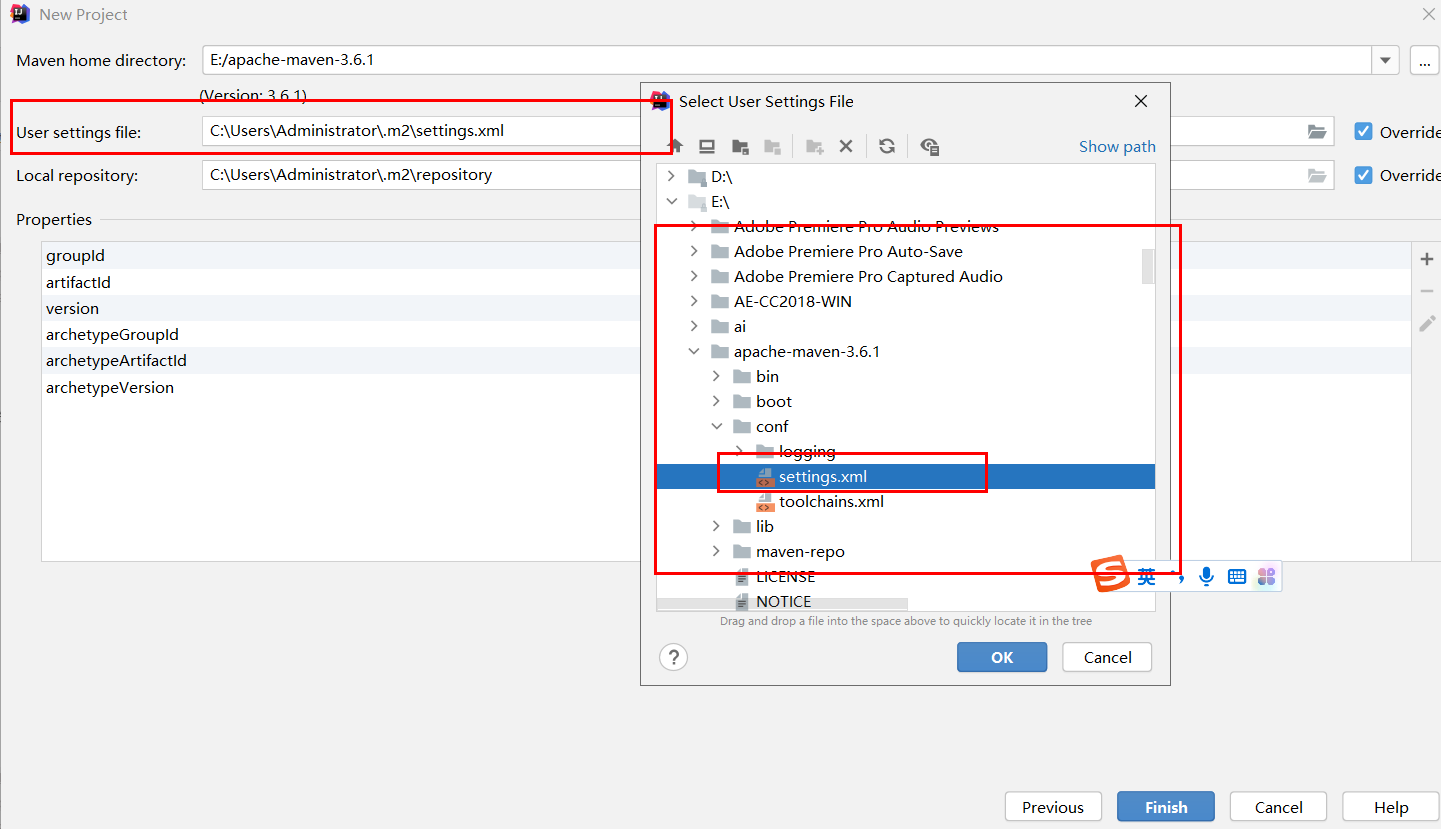Expand the boot folder
This screenshot has width=1441, height=829.
pyautogui.click(x=716, y=401)
